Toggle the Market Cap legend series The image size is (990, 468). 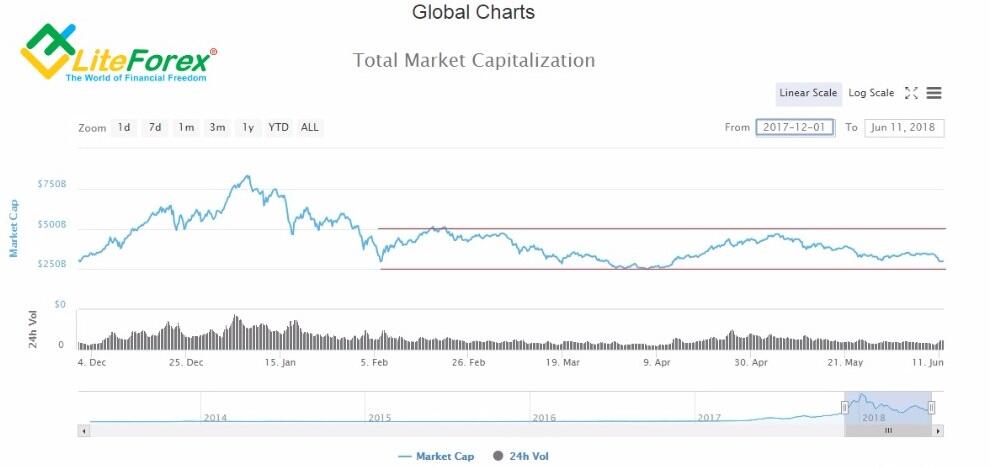click(x=436, y=457)
